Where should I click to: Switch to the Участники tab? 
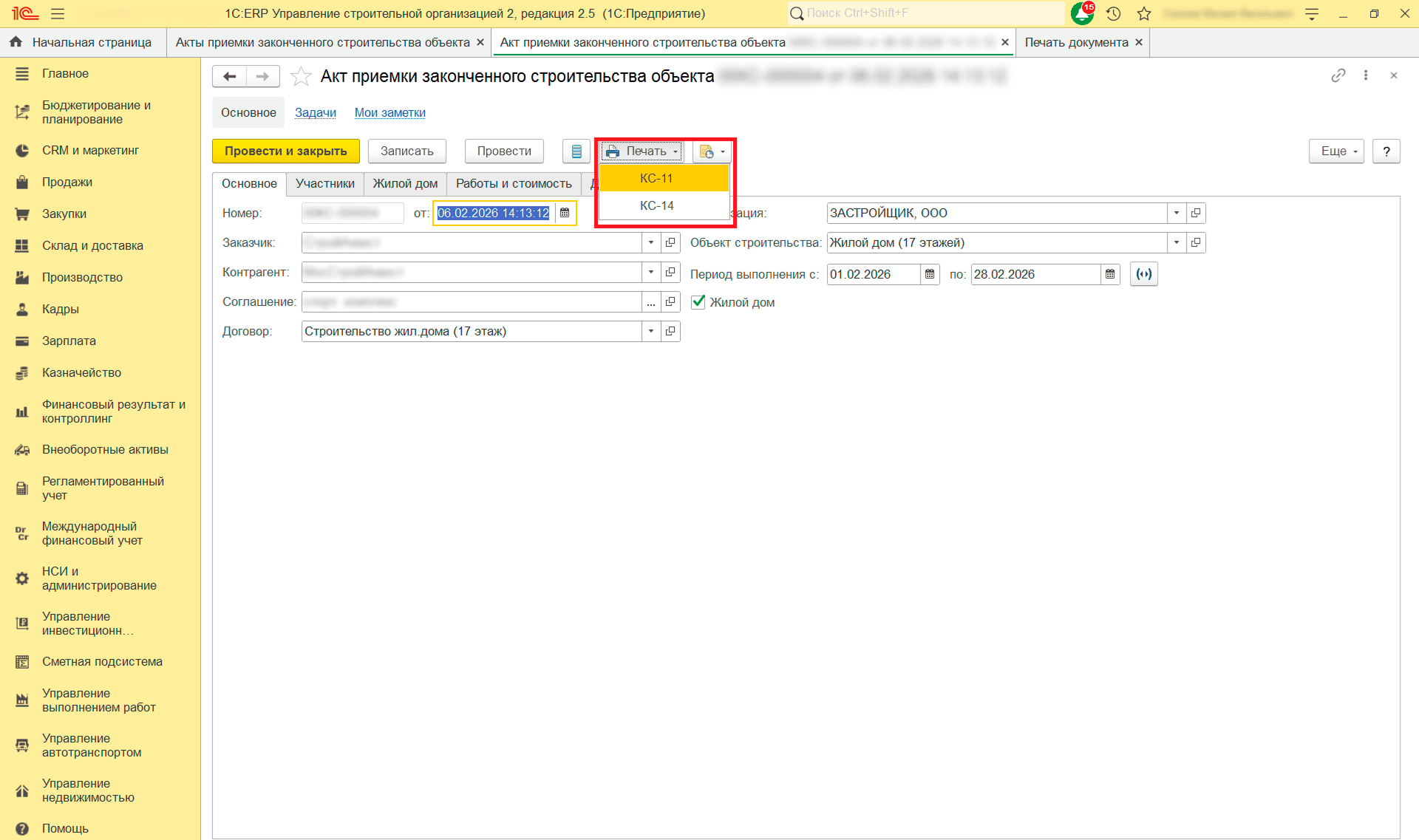324,183
